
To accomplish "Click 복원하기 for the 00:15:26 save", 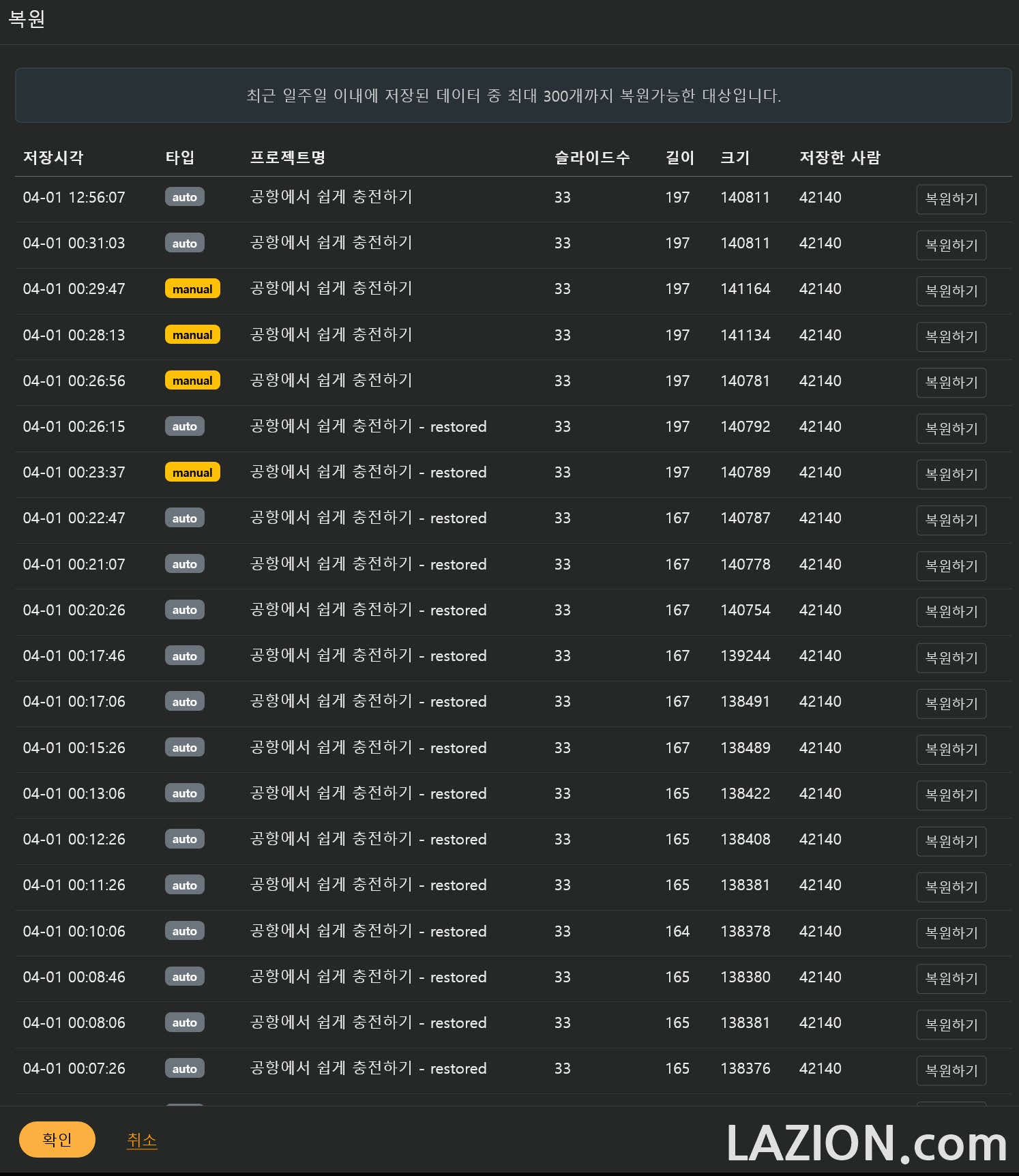I will click(x=951, y=749).
